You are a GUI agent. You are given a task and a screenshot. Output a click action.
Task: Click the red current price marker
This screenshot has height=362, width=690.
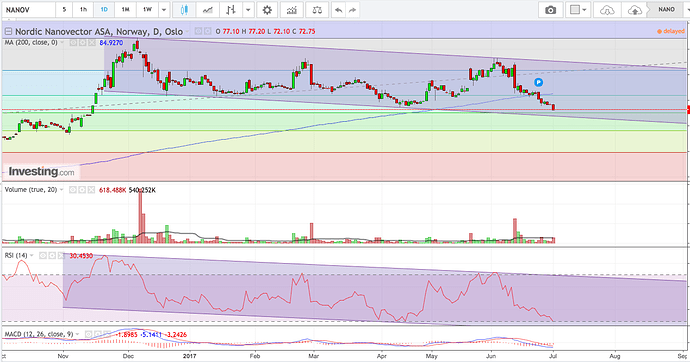688,110
